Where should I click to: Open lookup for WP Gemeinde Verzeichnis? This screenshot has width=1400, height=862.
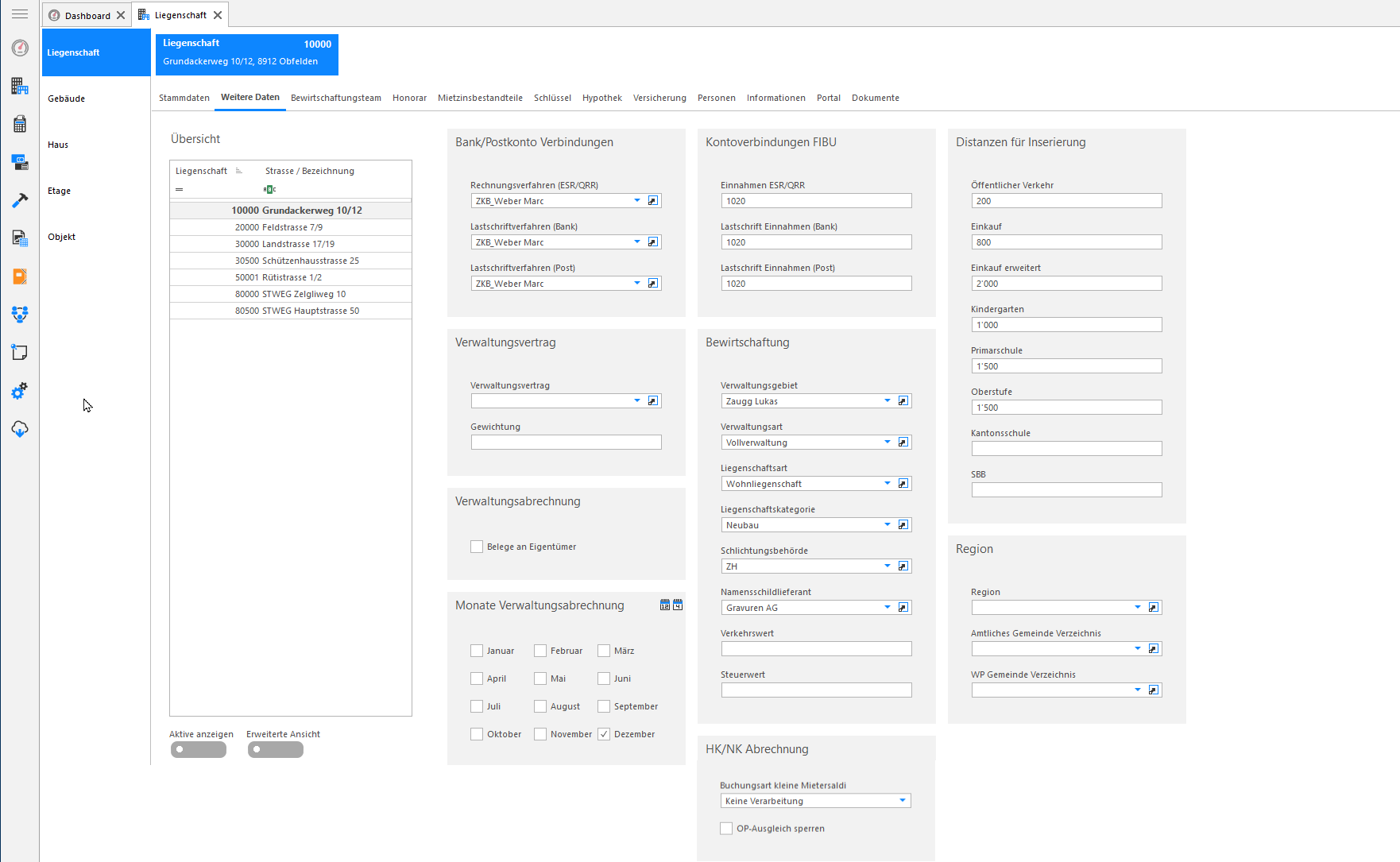pyautogui.click(x=1154, y=690)
